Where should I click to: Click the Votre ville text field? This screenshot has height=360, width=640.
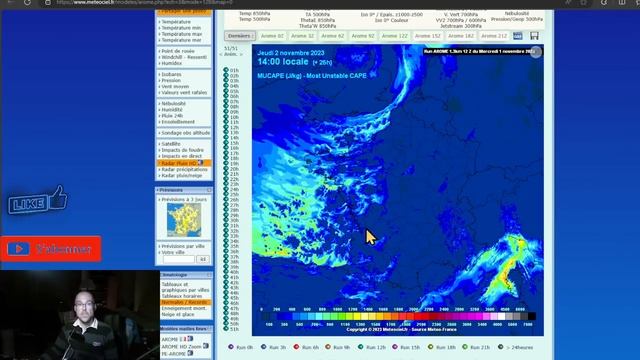pos(179,259)
